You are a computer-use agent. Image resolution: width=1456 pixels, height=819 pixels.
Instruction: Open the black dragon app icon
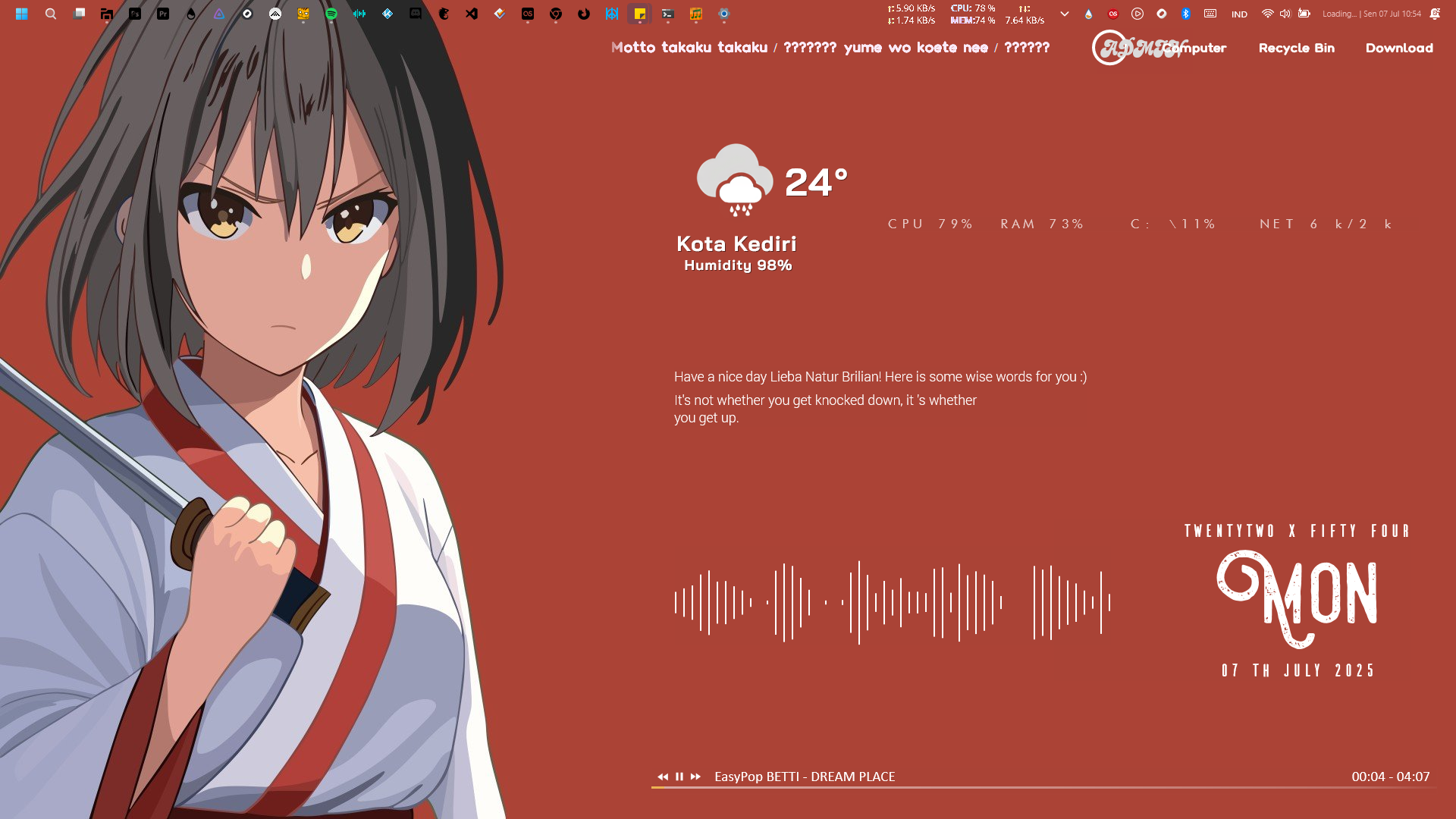444,14
